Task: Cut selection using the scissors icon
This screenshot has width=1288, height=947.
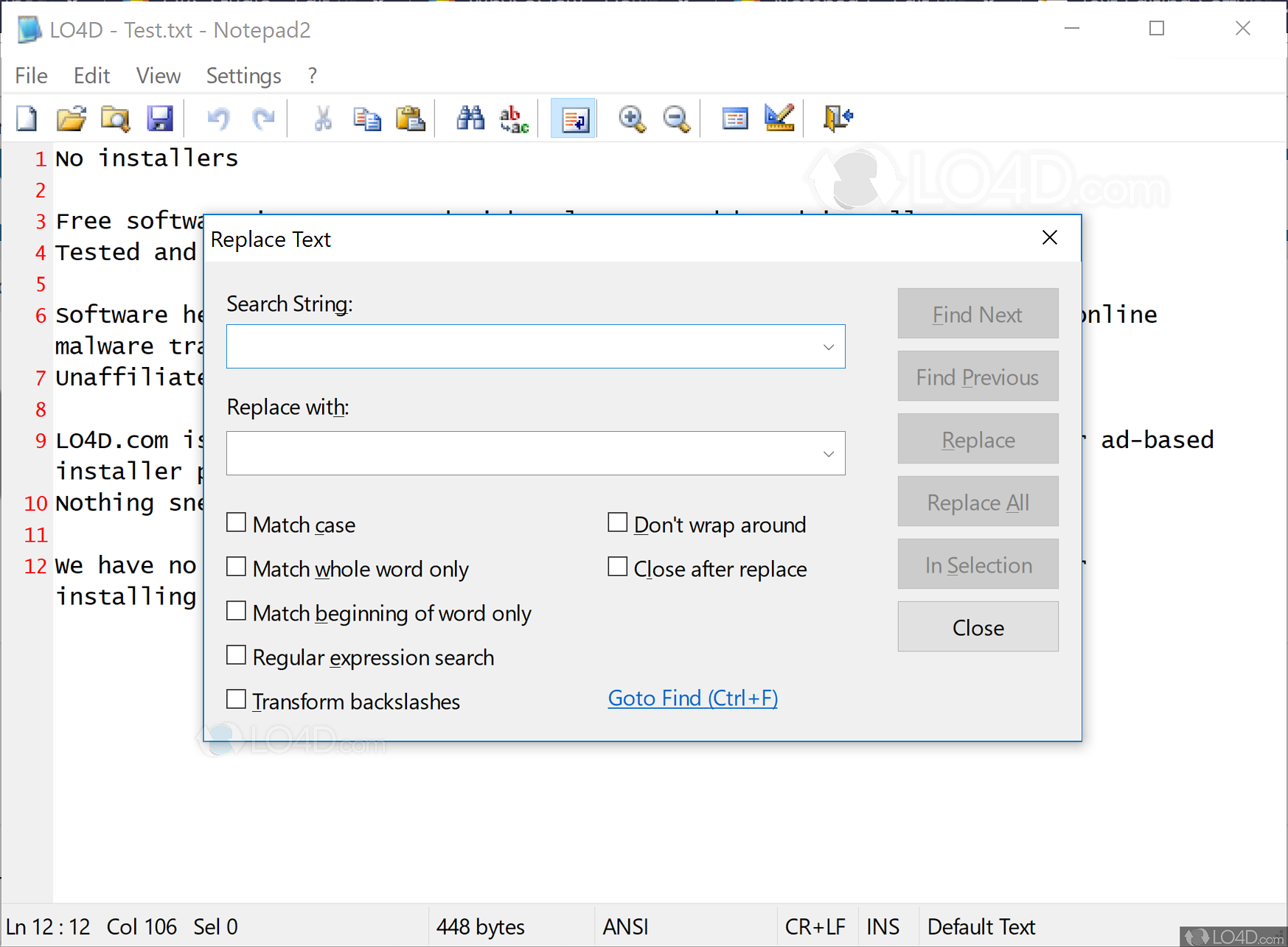Action: click(322, 118)
